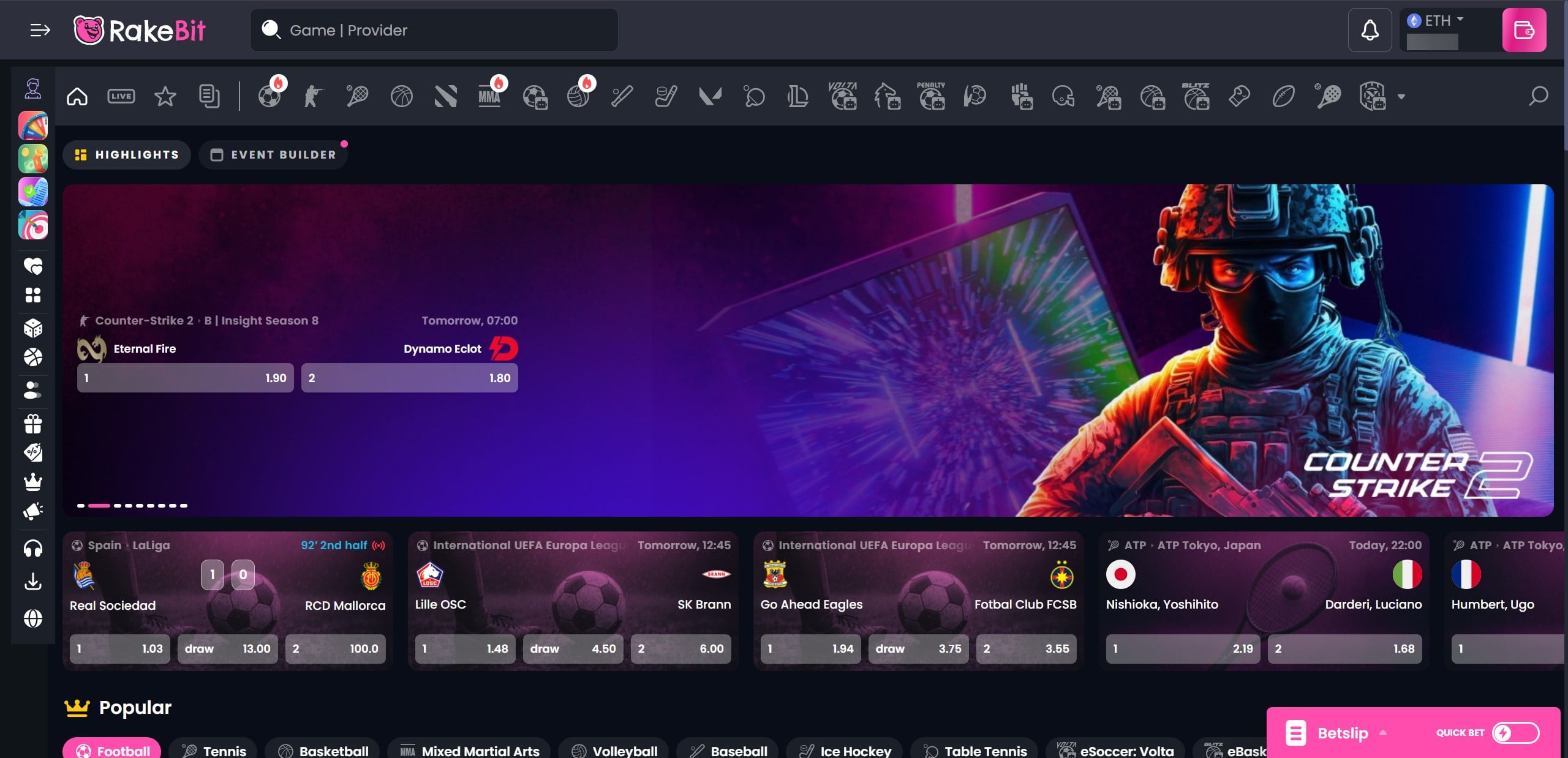Image resolution: width=1568 pixels, height=758 pixels.
Task: Select the Baseball bat icon
Action: tap(622, 96)
